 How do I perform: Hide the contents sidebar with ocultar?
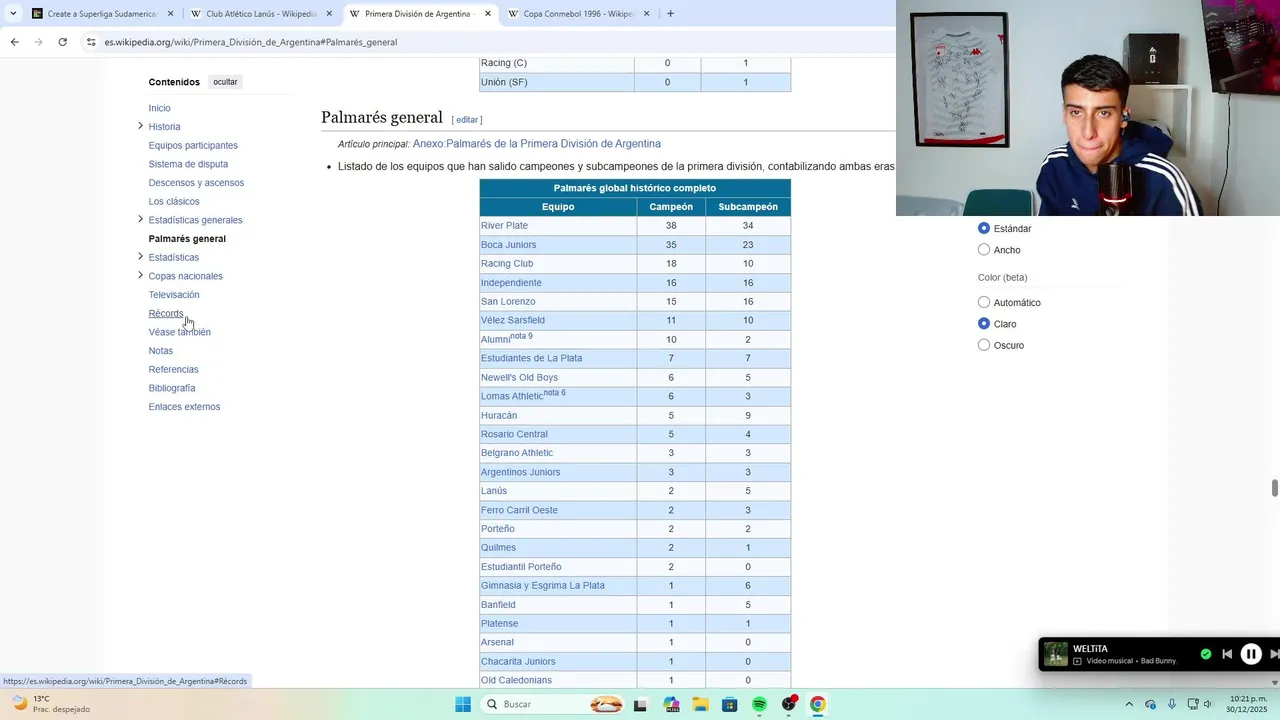pos(225,82)
